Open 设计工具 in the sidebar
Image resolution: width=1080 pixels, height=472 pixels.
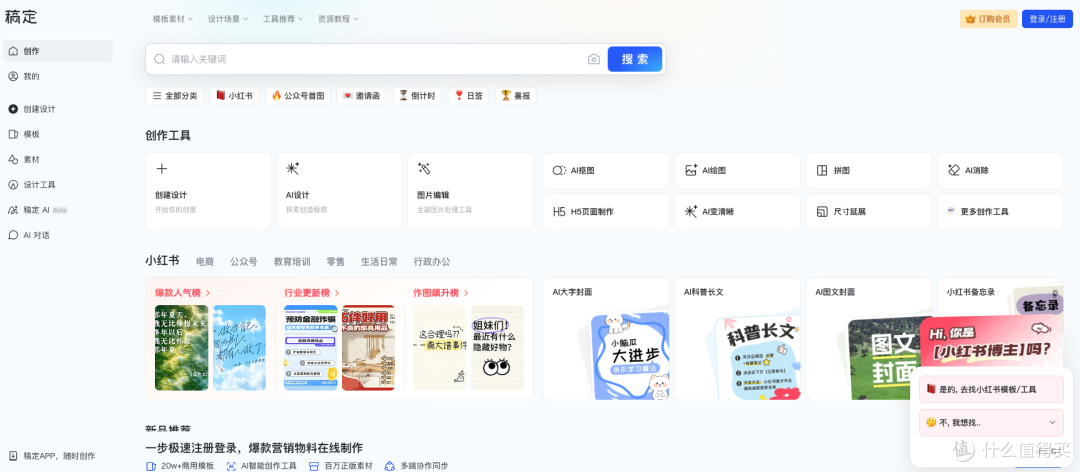coord(58,185)
